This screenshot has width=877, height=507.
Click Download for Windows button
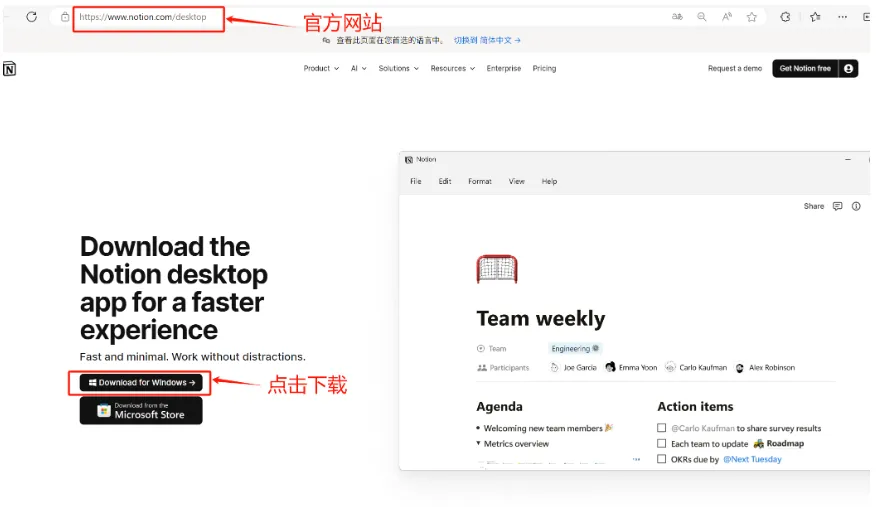point(141,383)
